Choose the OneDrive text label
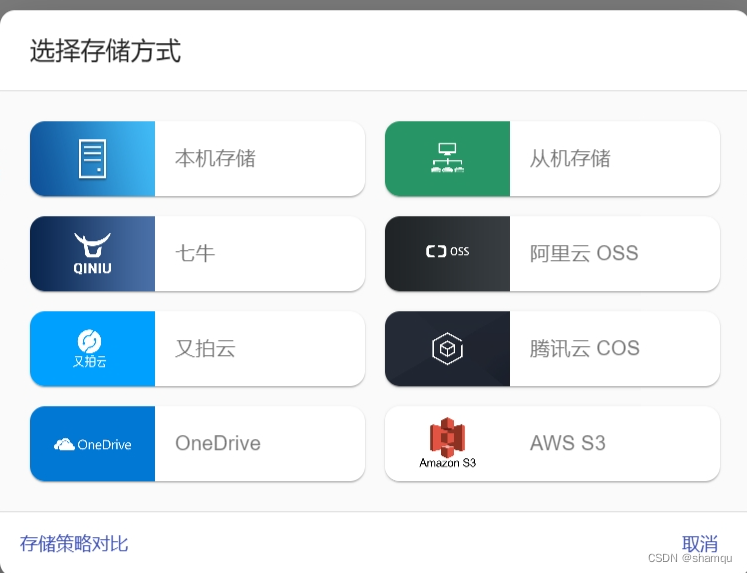Image resolution: width=747 pixels, height=573 pixels. [x=218, y=443]
